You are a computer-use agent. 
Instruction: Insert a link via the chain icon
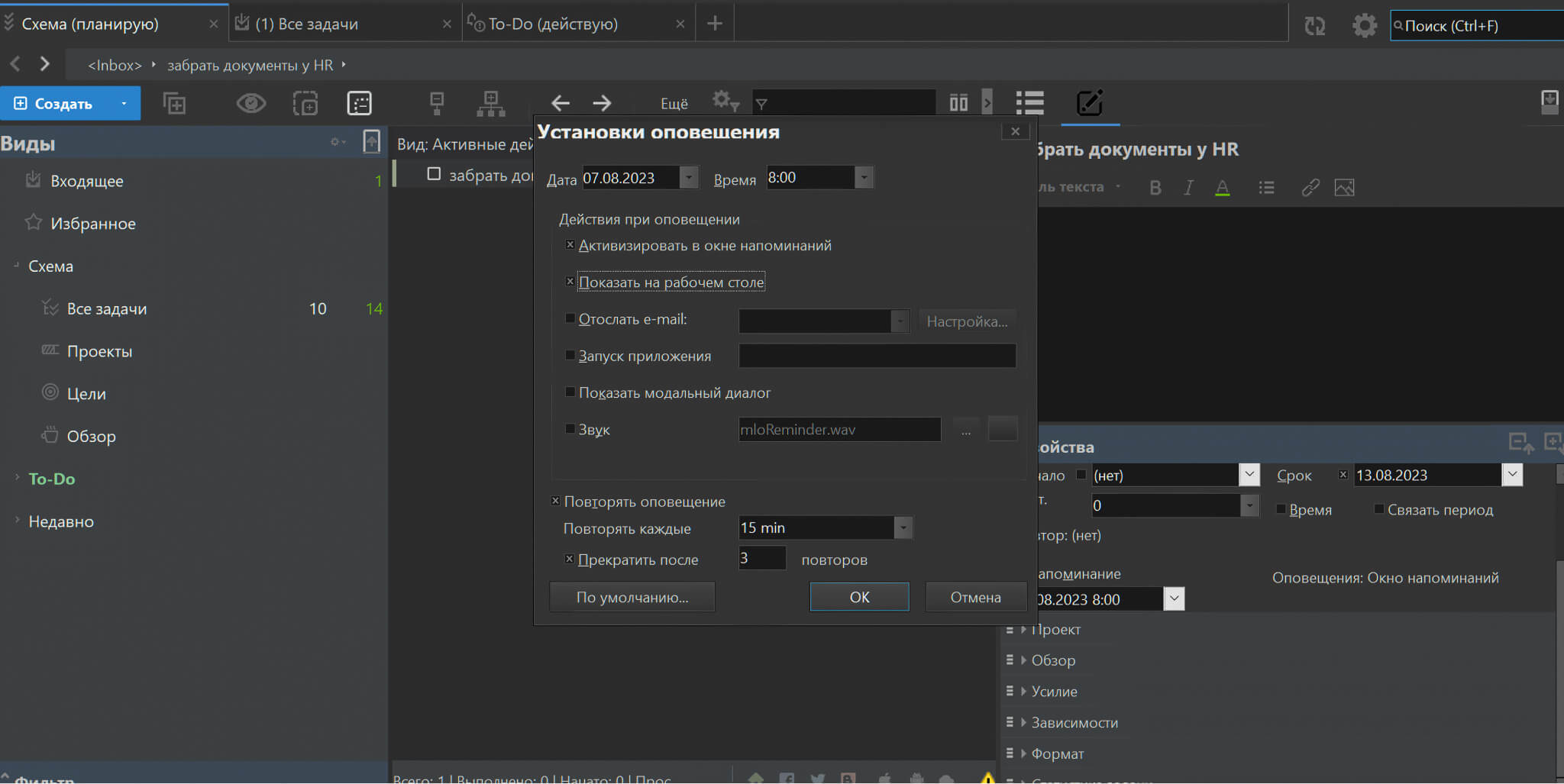point(1310,188)
